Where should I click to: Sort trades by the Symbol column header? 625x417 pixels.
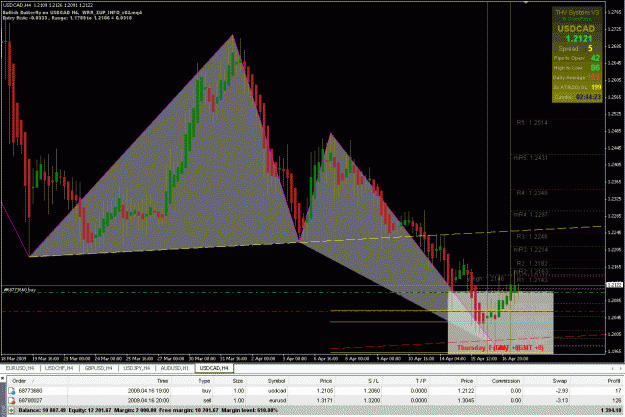(277, 381)
